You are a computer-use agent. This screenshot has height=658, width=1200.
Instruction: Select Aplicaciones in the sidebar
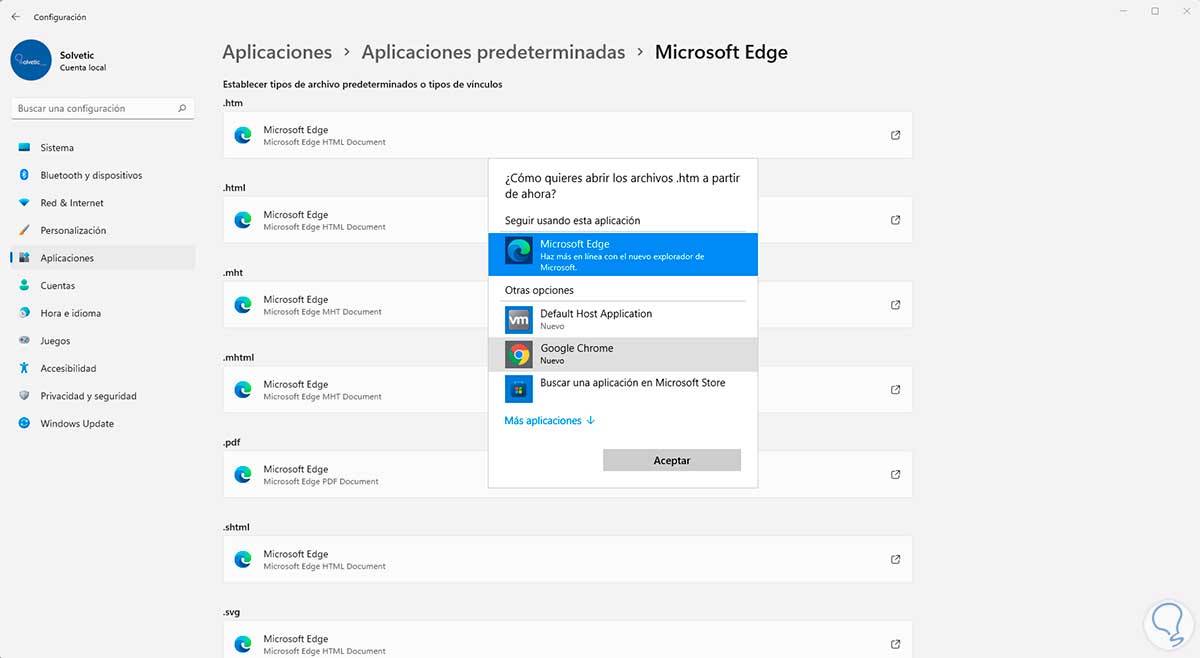(102, 258)
